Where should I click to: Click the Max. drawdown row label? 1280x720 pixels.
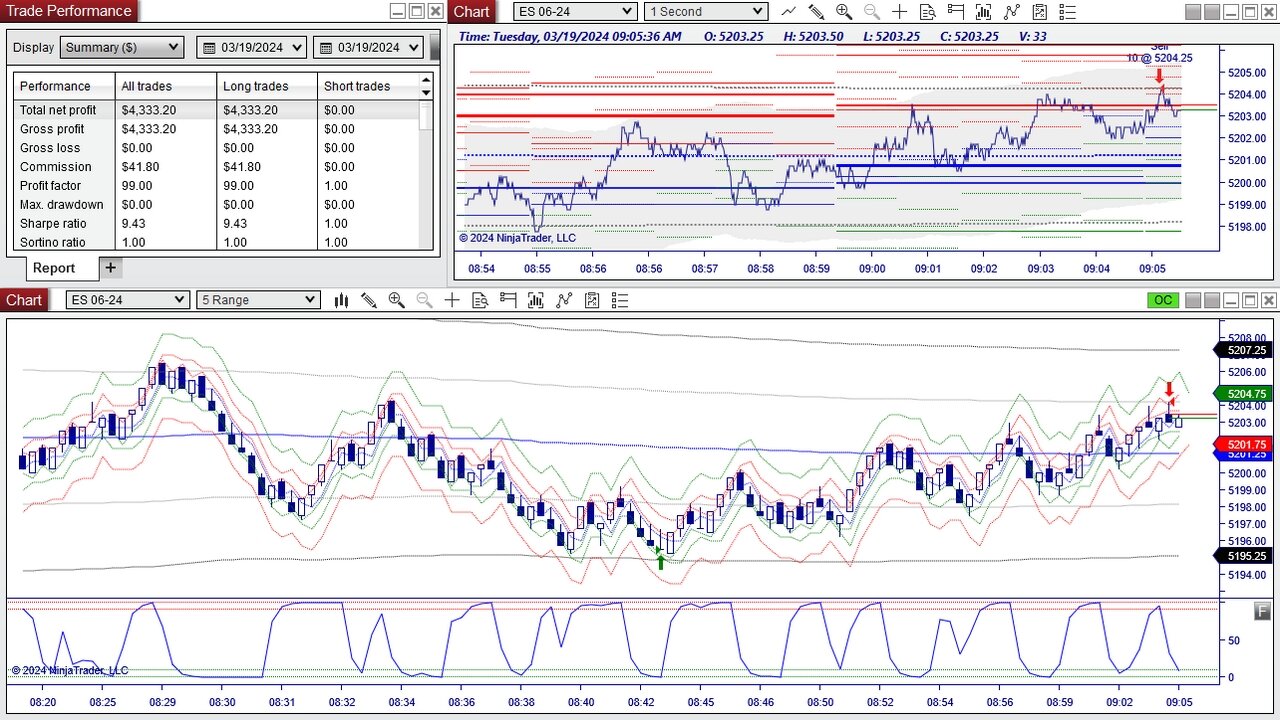tap(62, 205)
